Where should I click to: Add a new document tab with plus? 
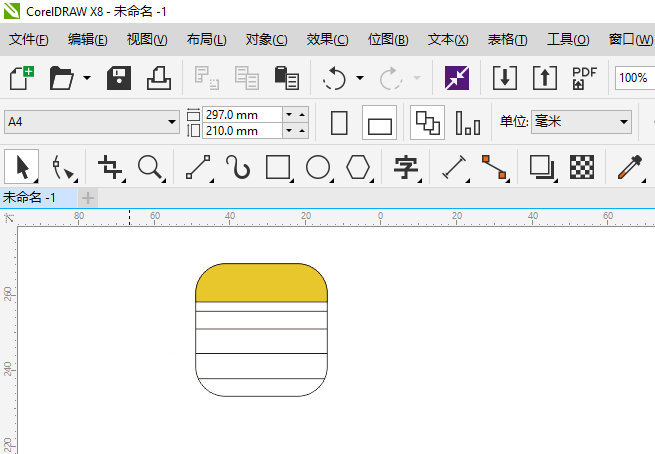pyautogui.click(x=88, y=198)
